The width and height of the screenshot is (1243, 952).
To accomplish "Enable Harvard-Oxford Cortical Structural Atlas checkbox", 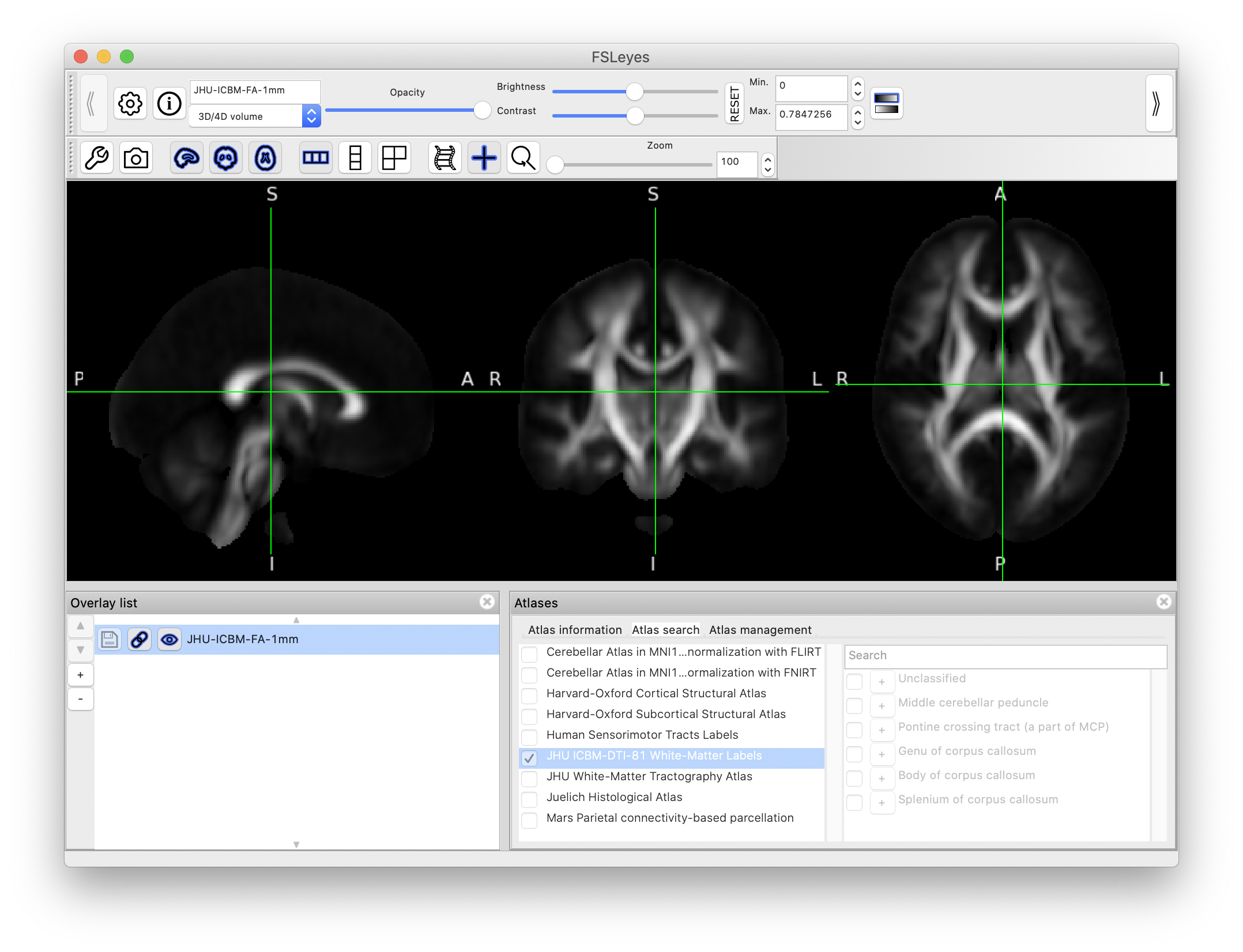I will [x=529, y=696].
